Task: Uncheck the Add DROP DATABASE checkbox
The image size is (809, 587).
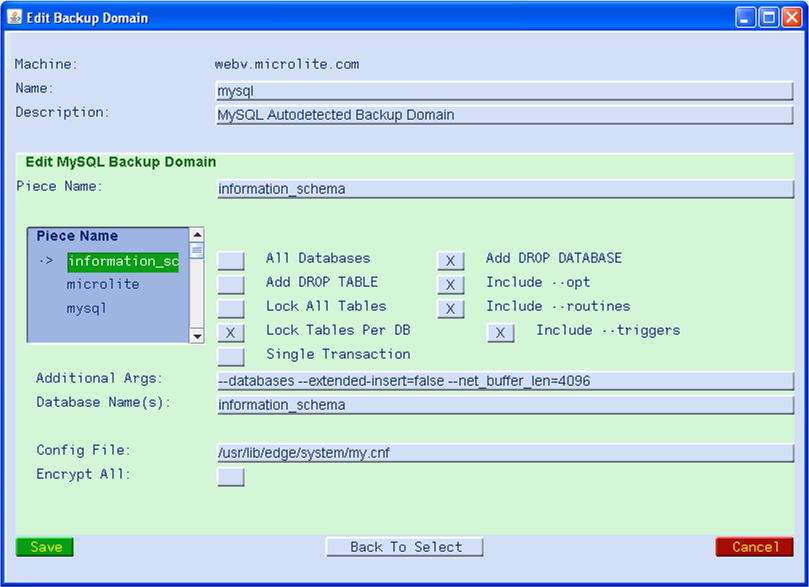Action: [450, 260]
